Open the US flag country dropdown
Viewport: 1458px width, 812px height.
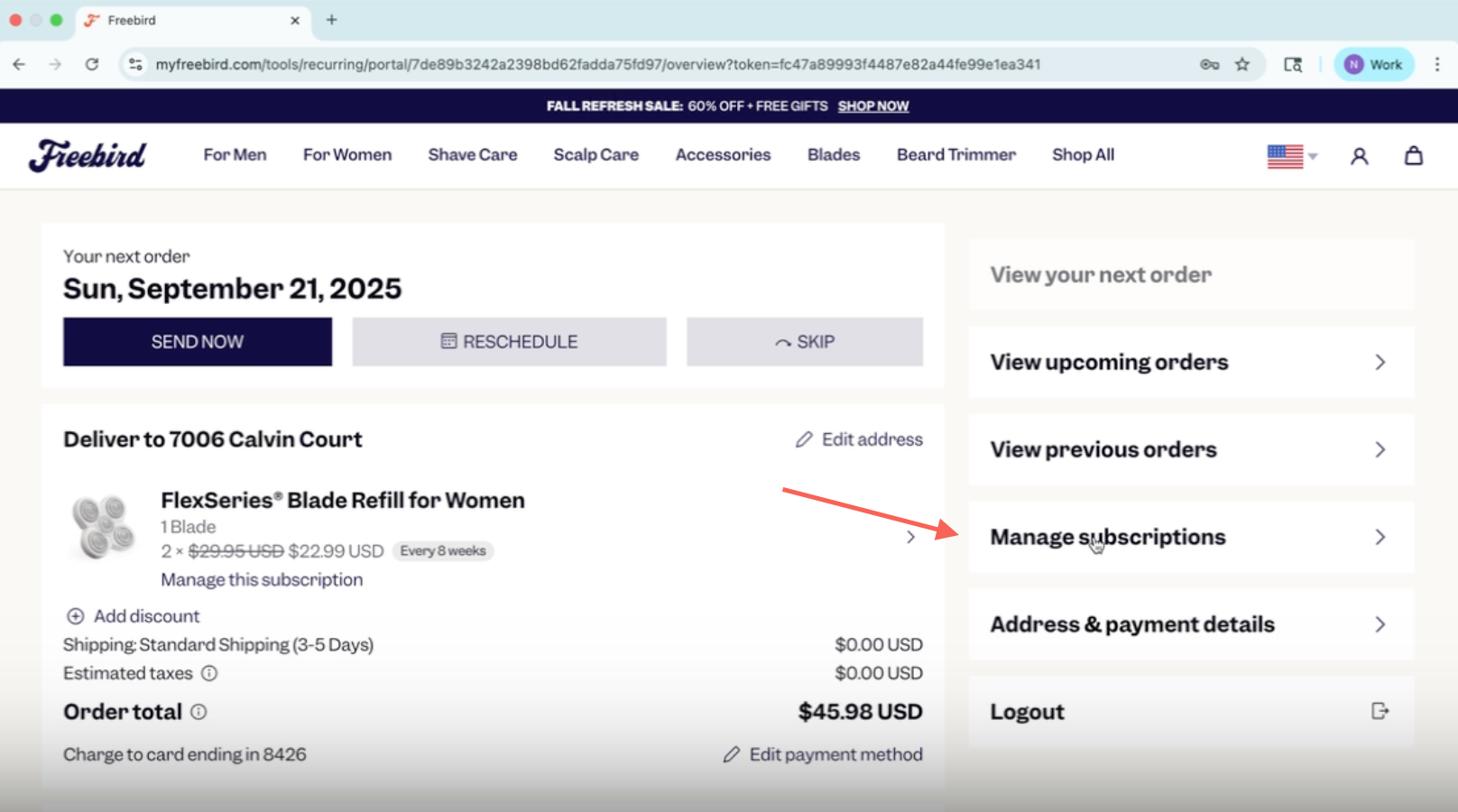coord(1292,156)
